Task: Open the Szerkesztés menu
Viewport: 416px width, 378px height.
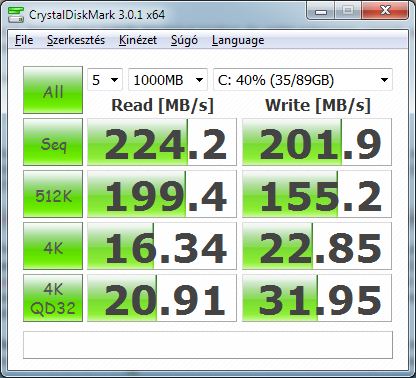Action: pyautogui.click(x=76, y=40)
